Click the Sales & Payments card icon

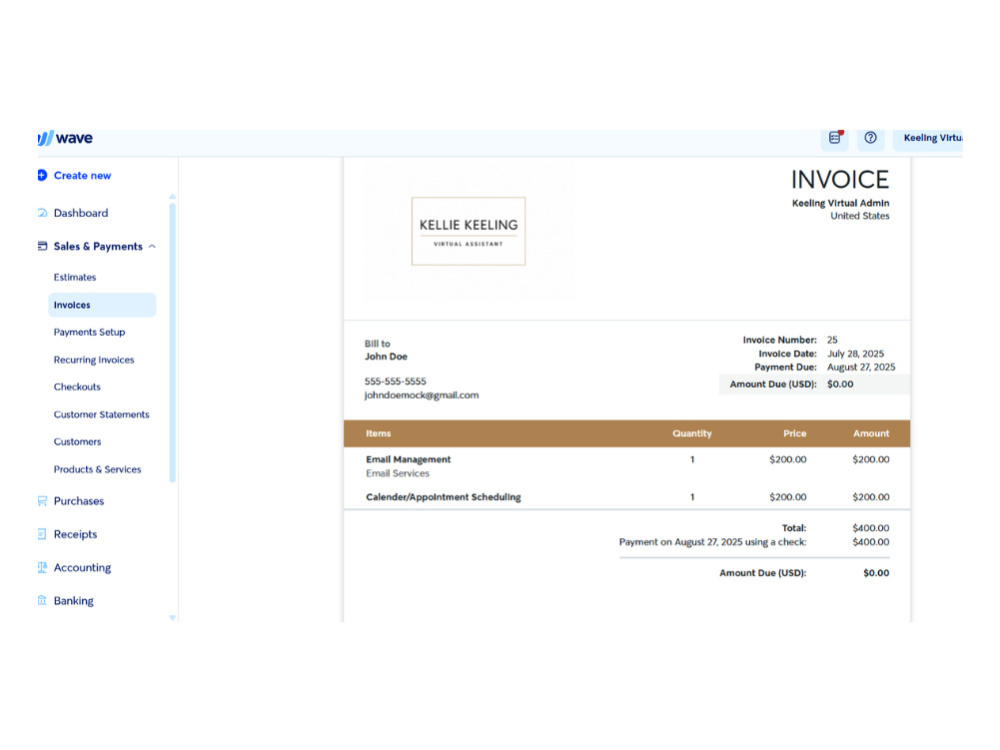pyautogui.click(x=42, y=246)
